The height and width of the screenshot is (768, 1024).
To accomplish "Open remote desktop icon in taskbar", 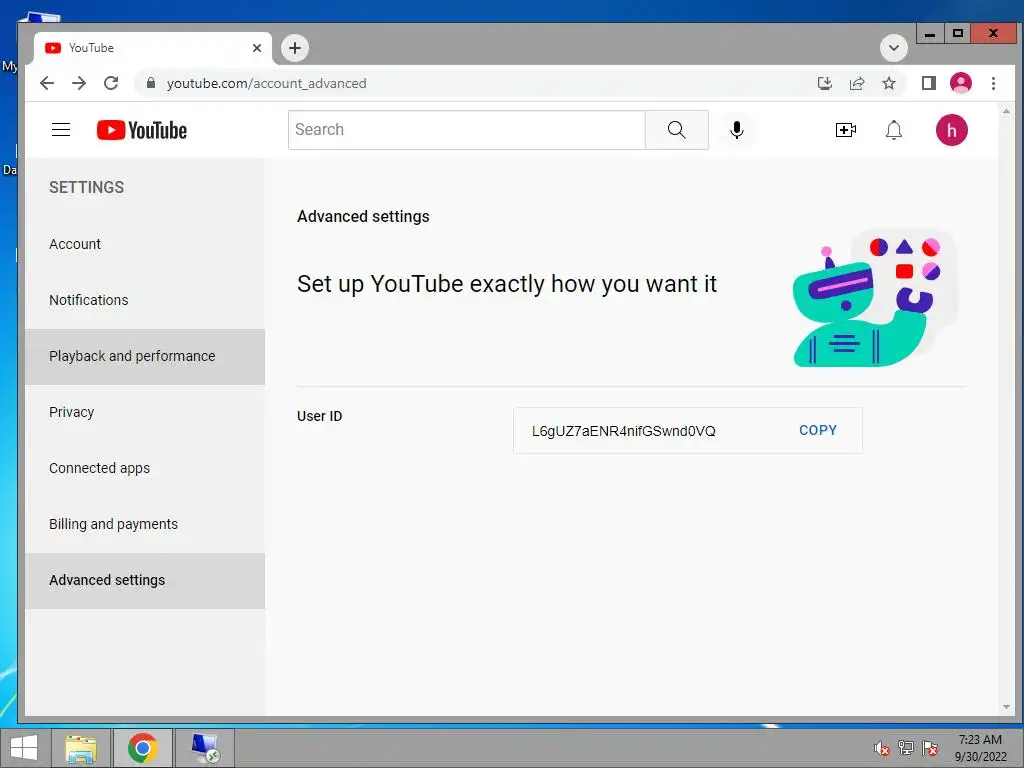I will tap(205, 748).
